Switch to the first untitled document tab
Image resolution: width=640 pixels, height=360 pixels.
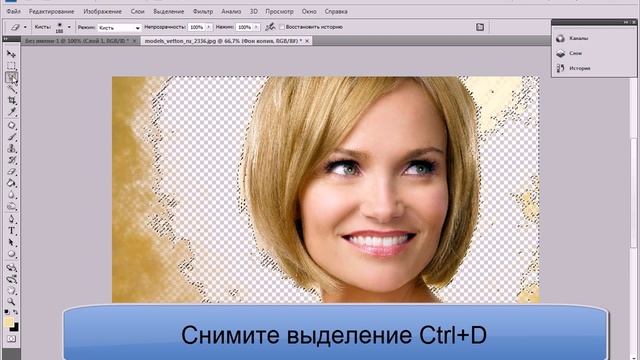(77, 41)
